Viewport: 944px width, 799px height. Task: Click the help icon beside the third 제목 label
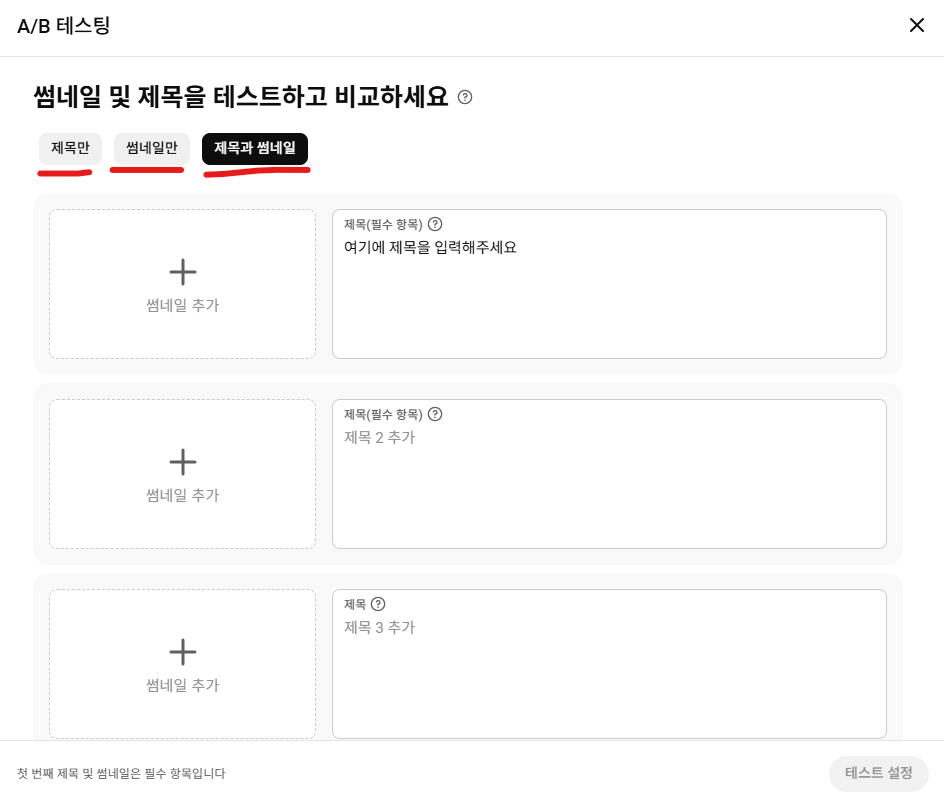[x=378, y=604]
